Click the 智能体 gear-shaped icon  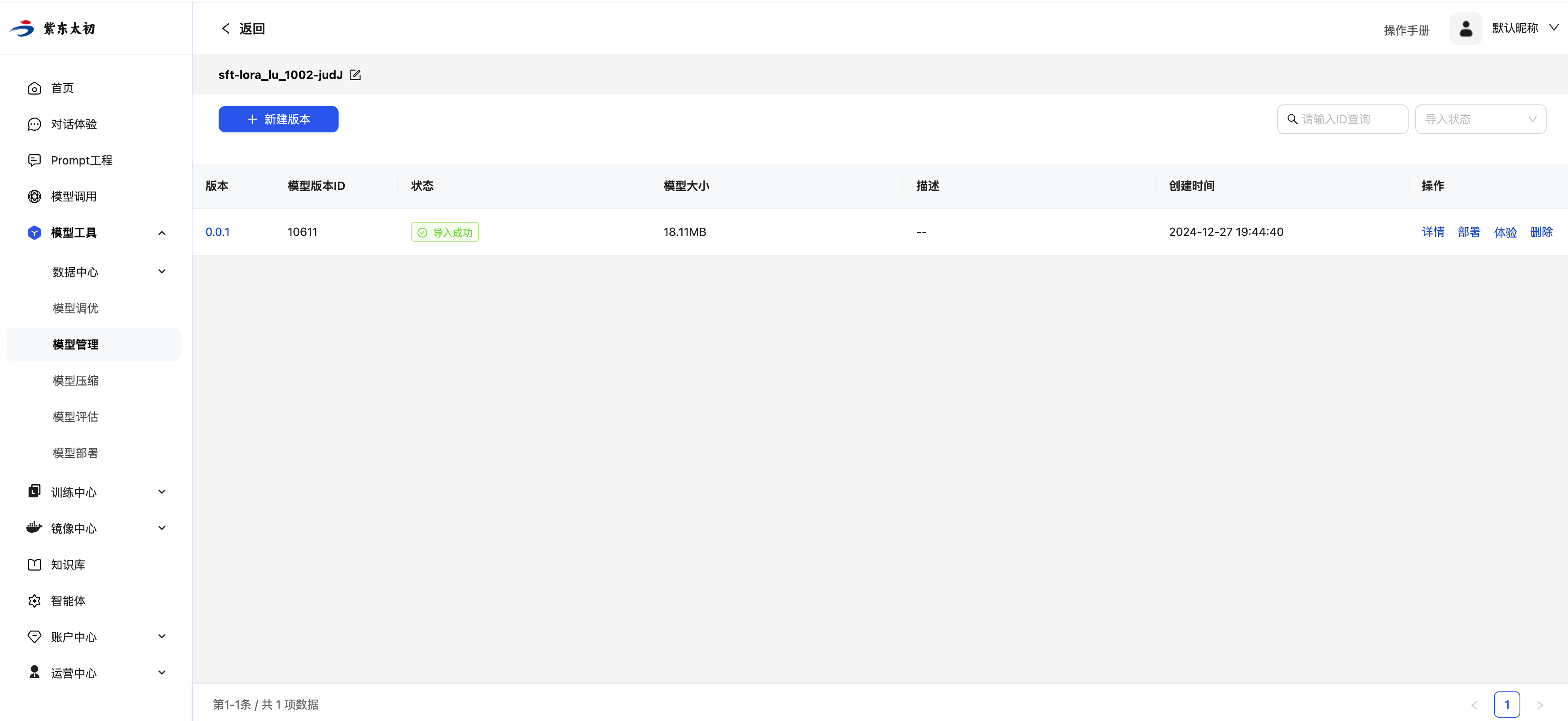pos(35,601)
